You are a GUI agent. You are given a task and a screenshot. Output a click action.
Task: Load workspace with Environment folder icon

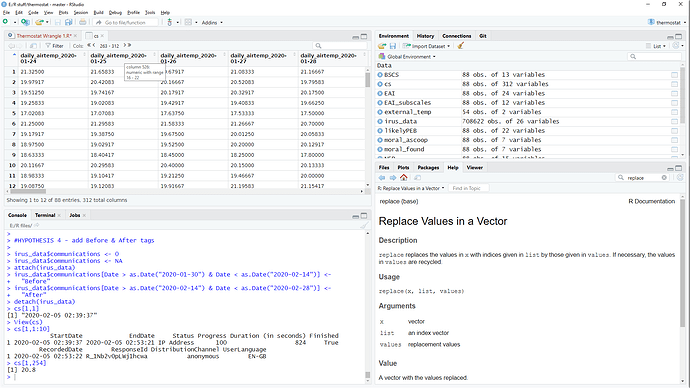[x=382, y=46]
